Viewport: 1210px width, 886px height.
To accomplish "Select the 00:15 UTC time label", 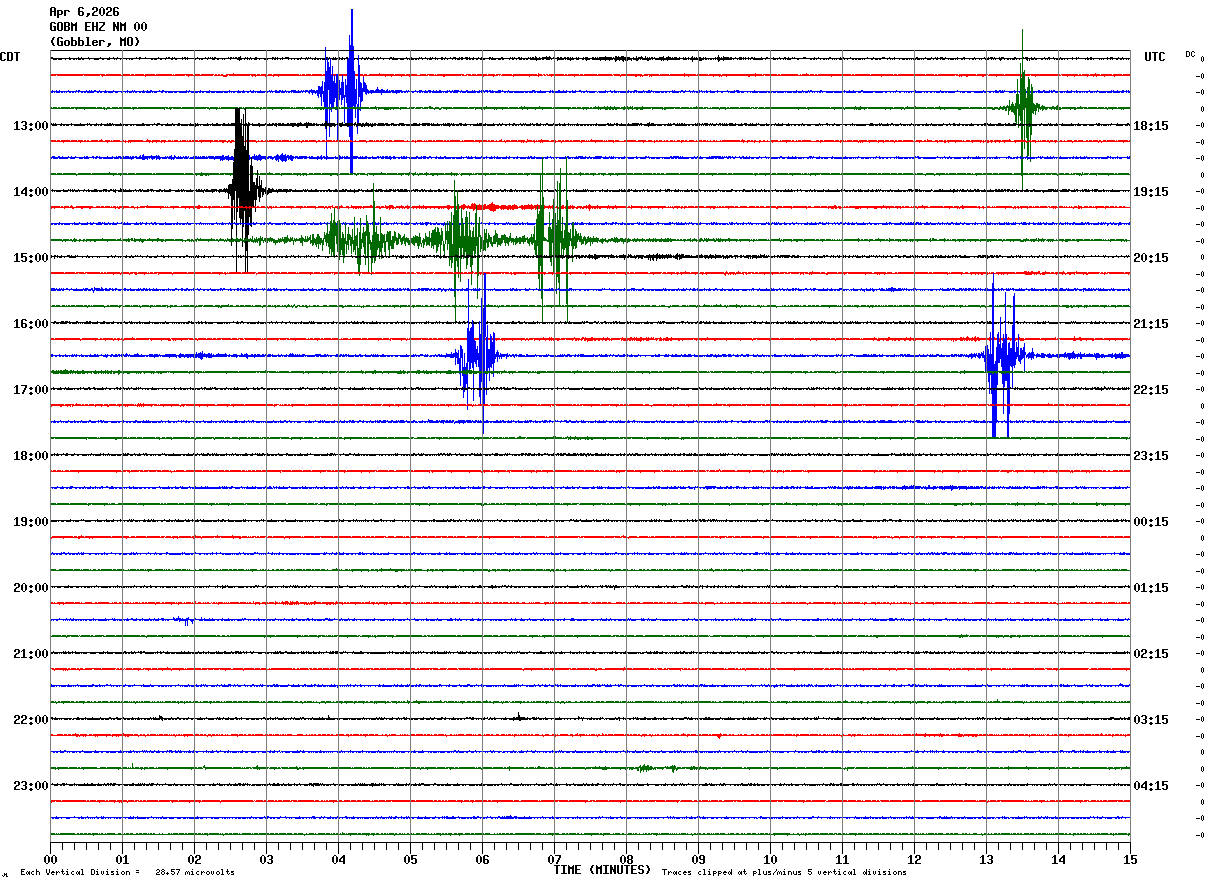I will [x=1151, y=521].
